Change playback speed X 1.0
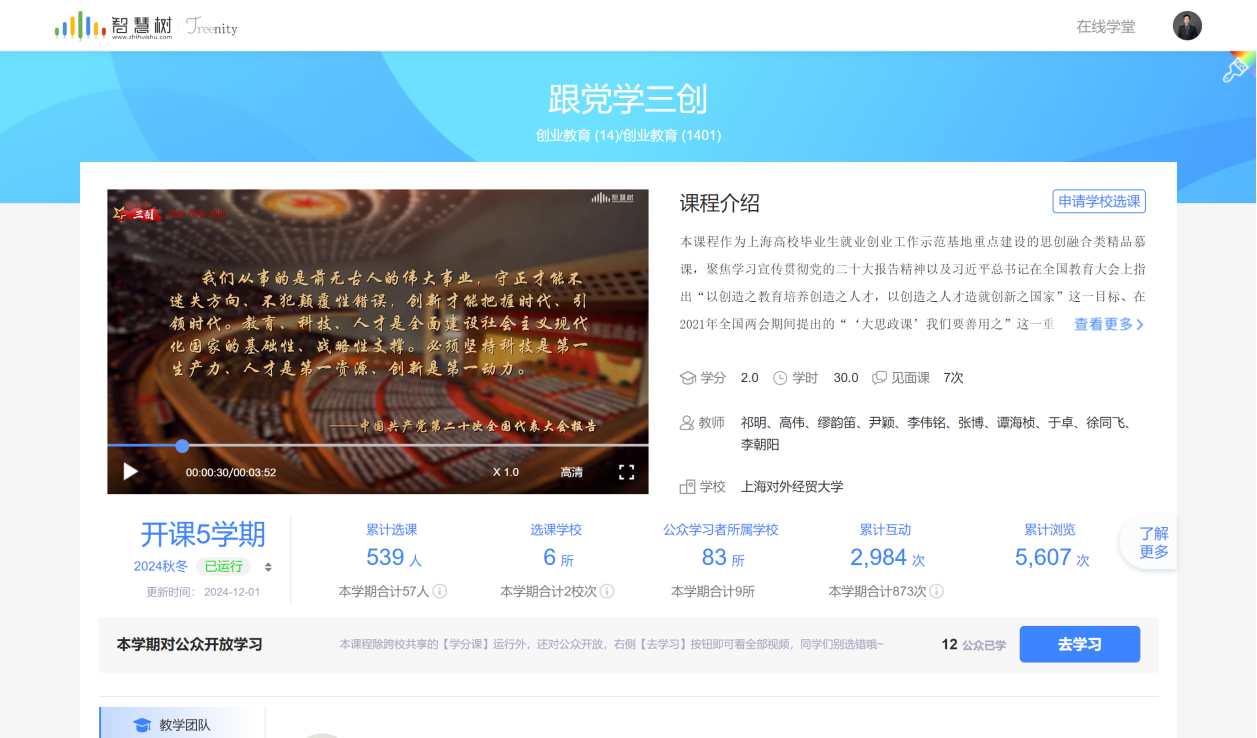1257x738 pixels. click(x=506, y=472)
